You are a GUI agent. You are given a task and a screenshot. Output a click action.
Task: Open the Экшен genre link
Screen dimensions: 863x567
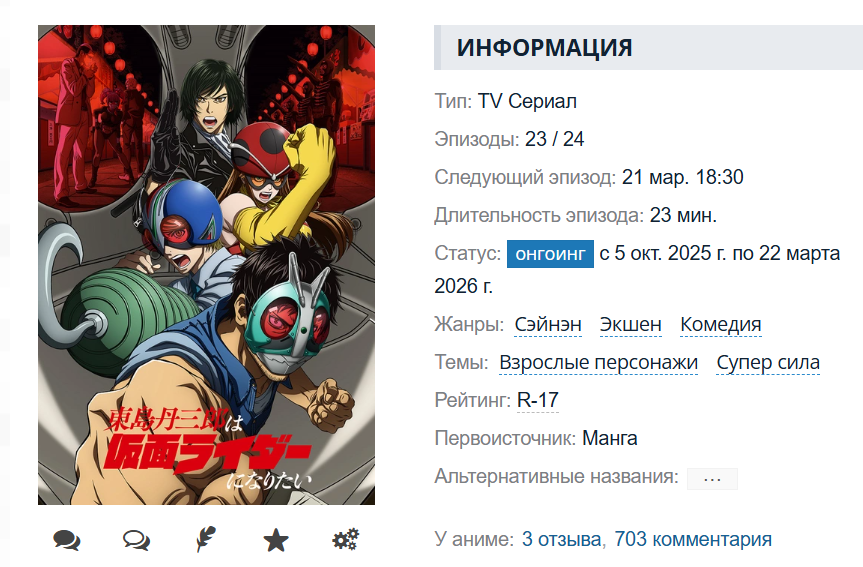coord(631,325)
